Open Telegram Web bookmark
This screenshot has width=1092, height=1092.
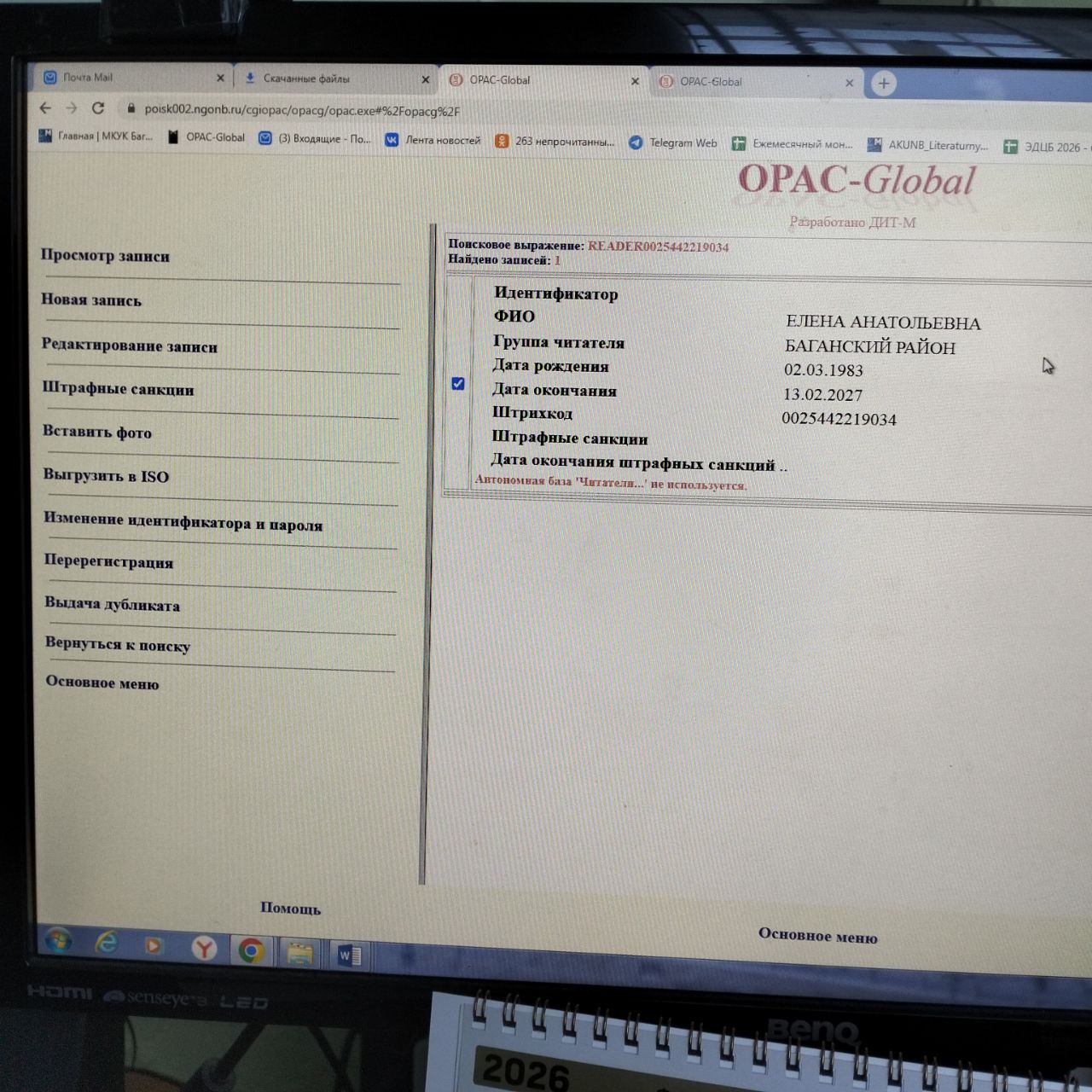tap(673, 142)
